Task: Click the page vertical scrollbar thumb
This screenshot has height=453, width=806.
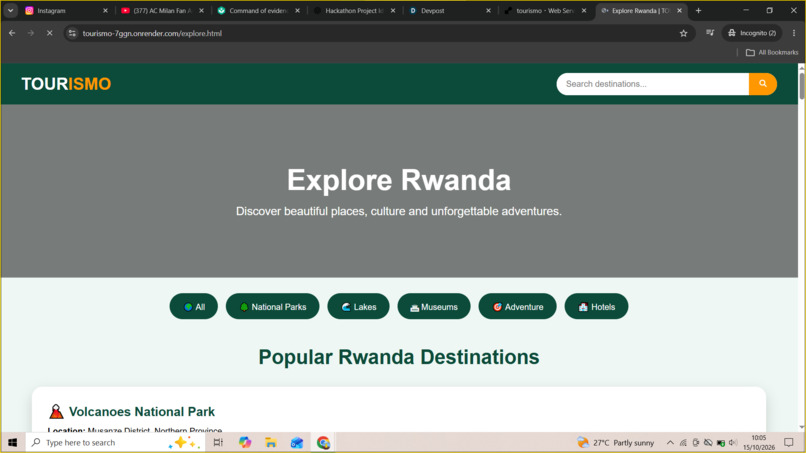Action: click(801, 85)
